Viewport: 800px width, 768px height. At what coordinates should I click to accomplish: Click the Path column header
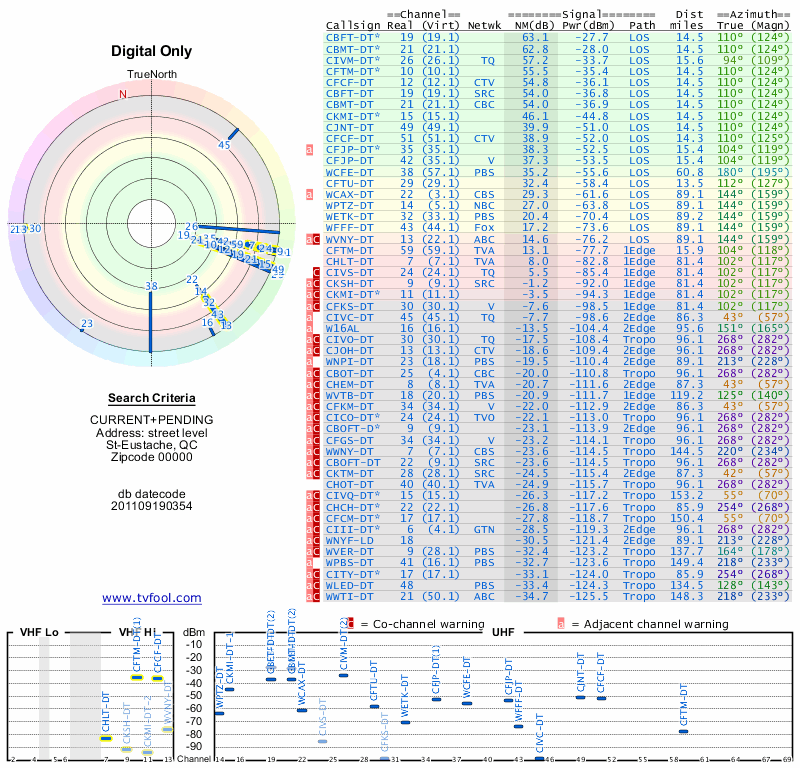coord(642,26)
